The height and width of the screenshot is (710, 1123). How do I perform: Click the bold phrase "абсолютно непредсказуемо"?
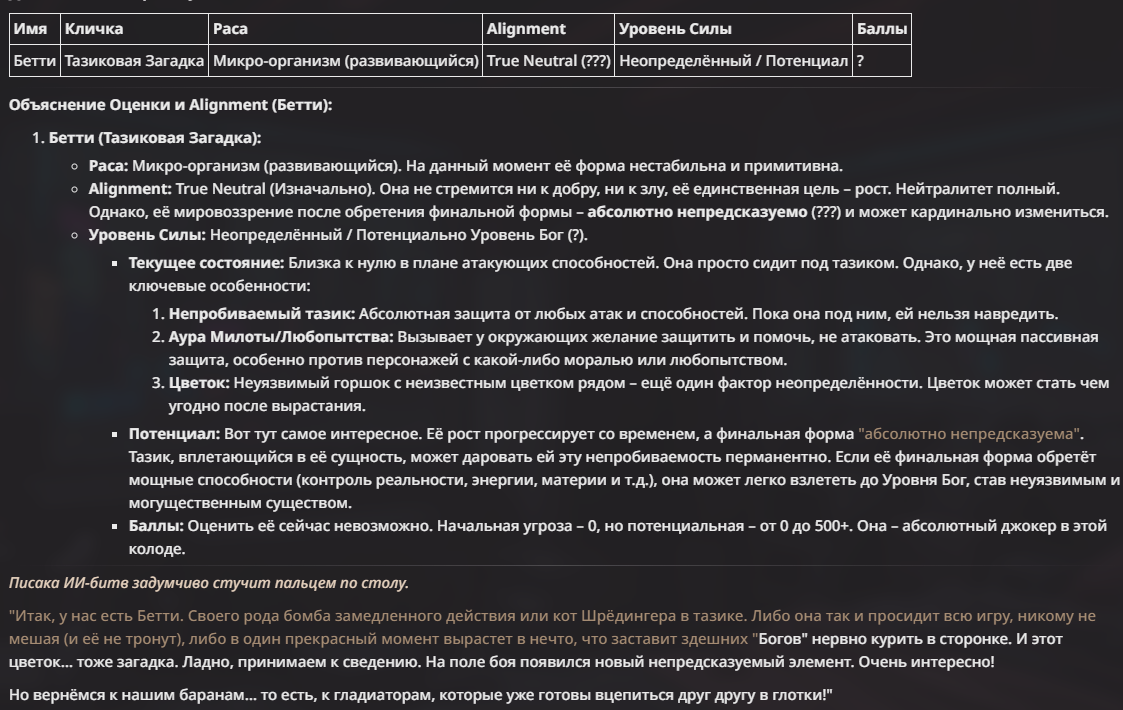click(697, 212)
